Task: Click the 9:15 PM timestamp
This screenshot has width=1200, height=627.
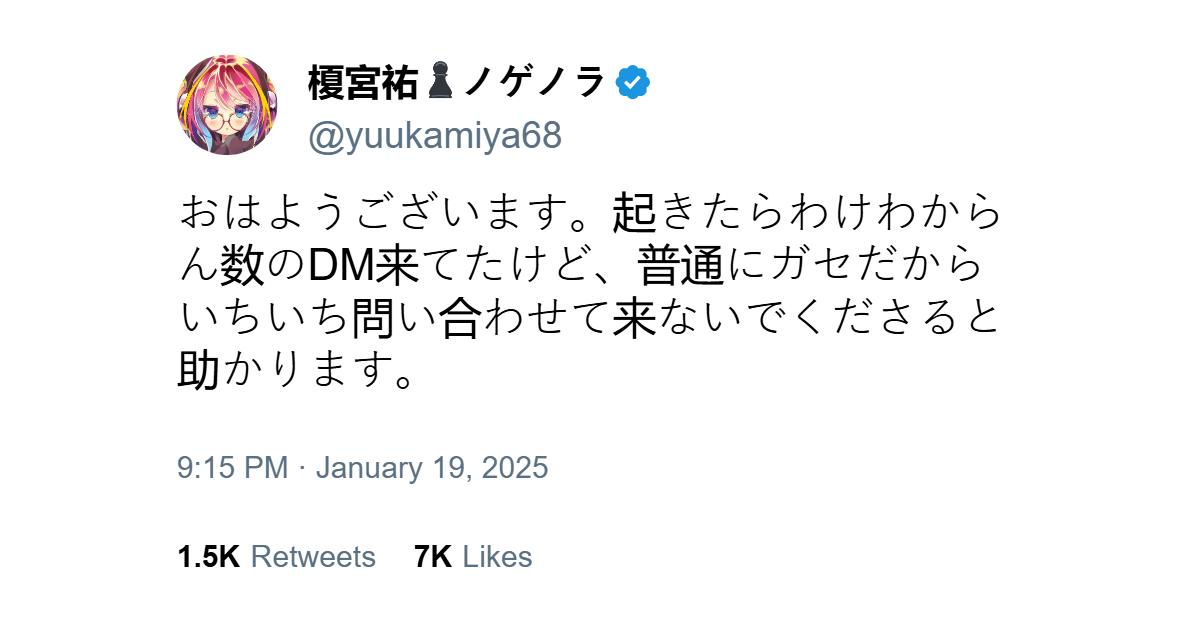Action: tap(232, 468)
